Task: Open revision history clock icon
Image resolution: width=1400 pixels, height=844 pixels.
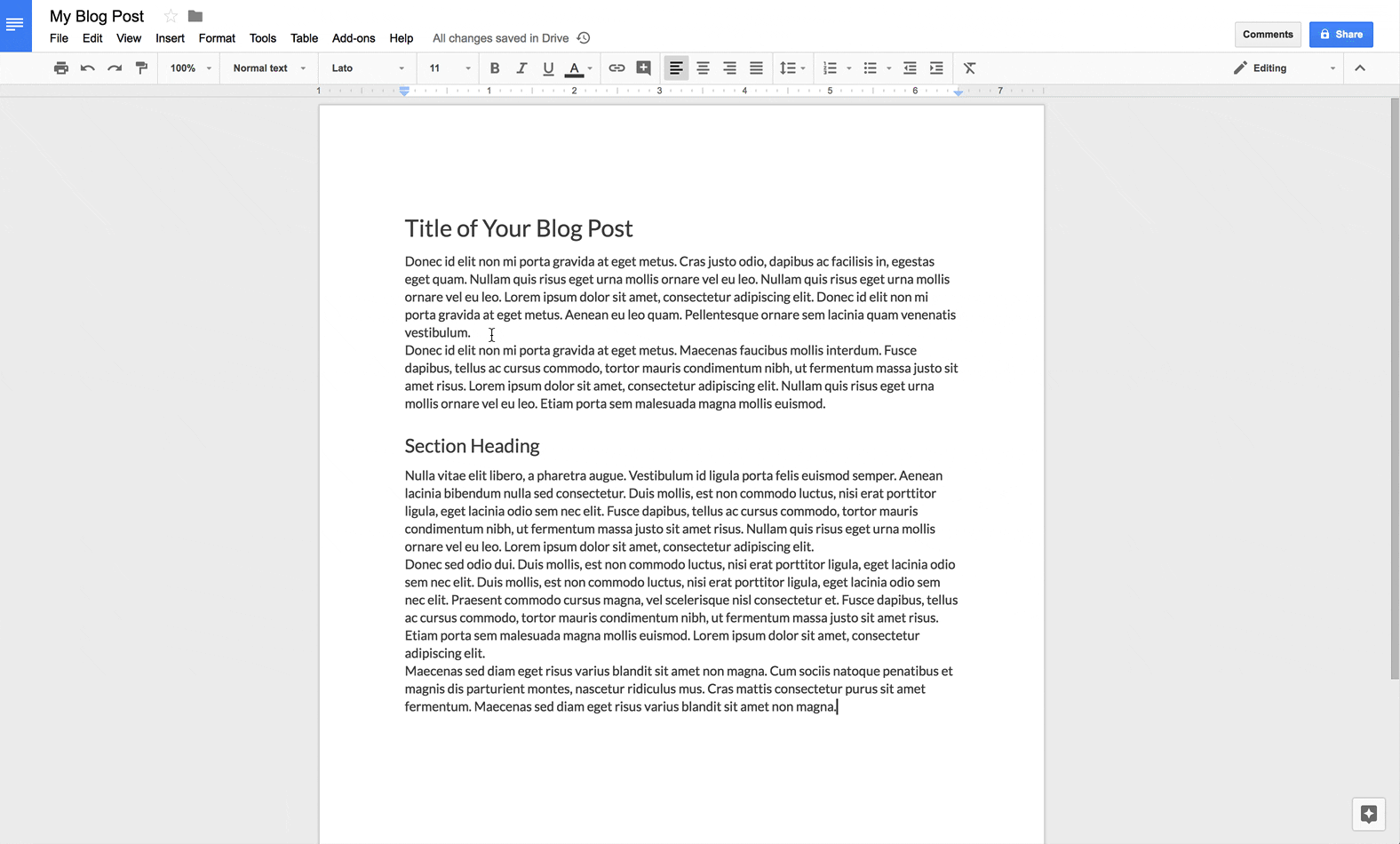Action: 584,38
